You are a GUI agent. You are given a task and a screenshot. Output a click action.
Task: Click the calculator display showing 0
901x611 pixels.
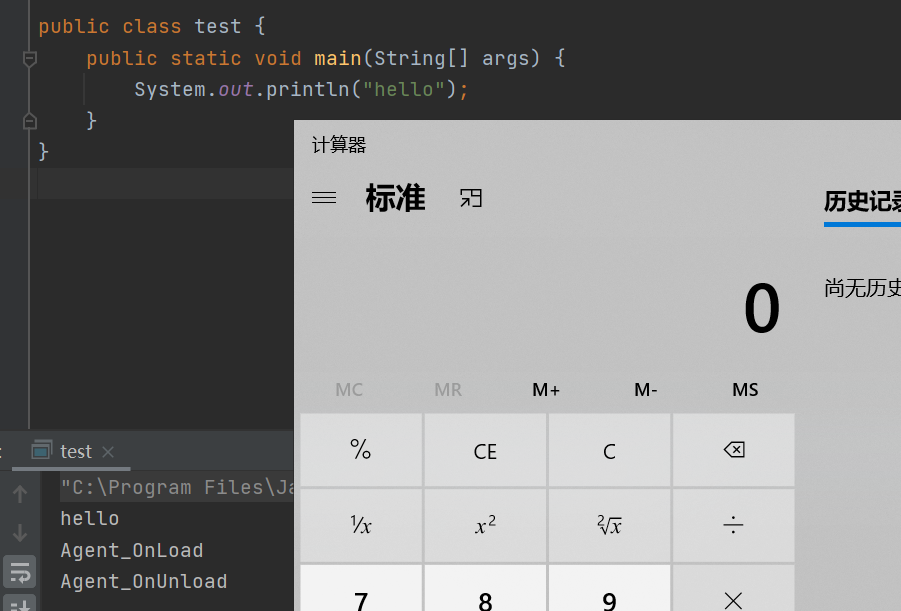click(x=761, y=309)
